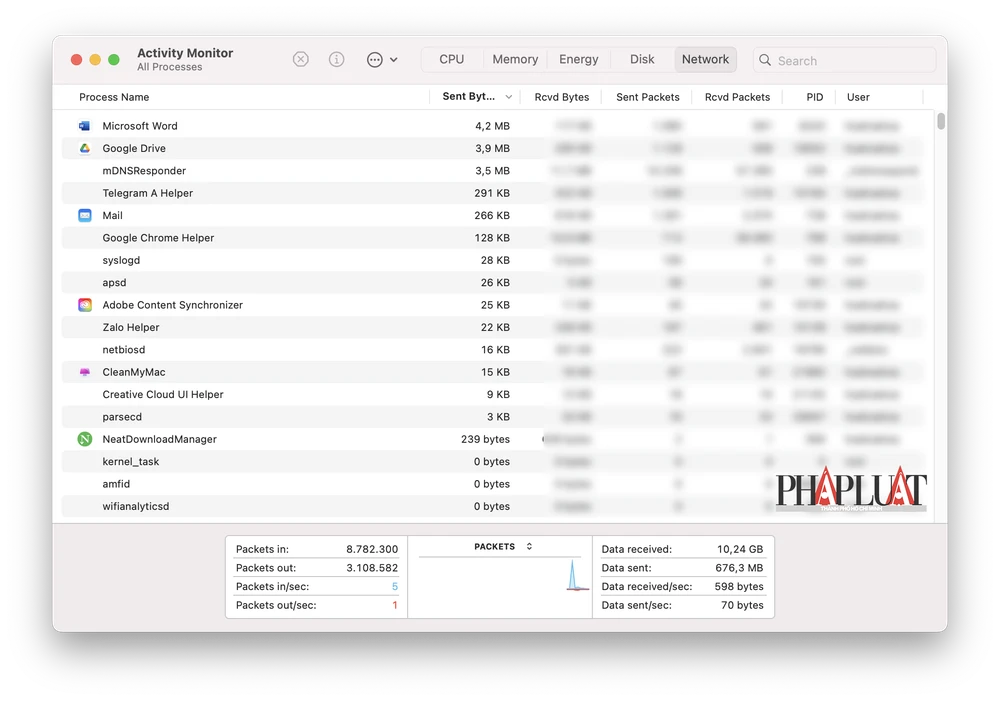This screenshot has width=1000, height=701.
Task: Select the Disk tab
Action: 642,60
